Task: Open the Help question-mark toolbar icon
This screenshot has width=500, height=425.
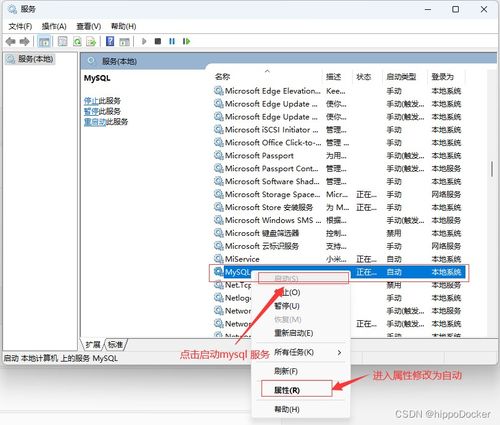Action: pos(110,41)
